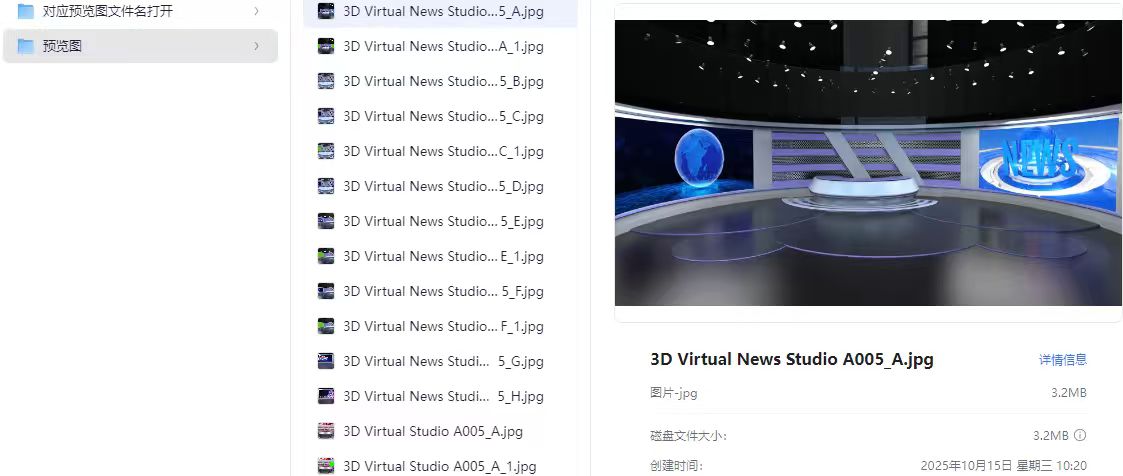The image size is (1123, 476).
Task: Click thumbnail icon of News Studio F_1.jpg
Action: point(326,326)
